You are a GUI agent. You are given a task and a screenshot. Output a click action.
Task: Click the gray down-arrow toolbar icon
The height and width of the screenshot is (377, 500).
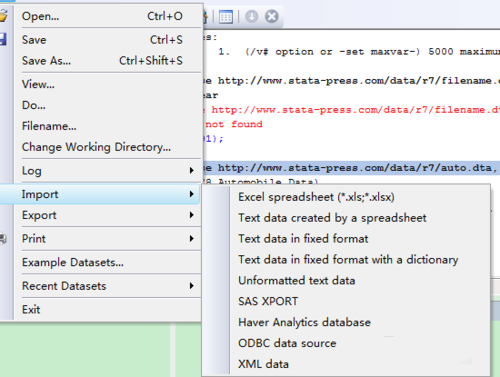252,16
